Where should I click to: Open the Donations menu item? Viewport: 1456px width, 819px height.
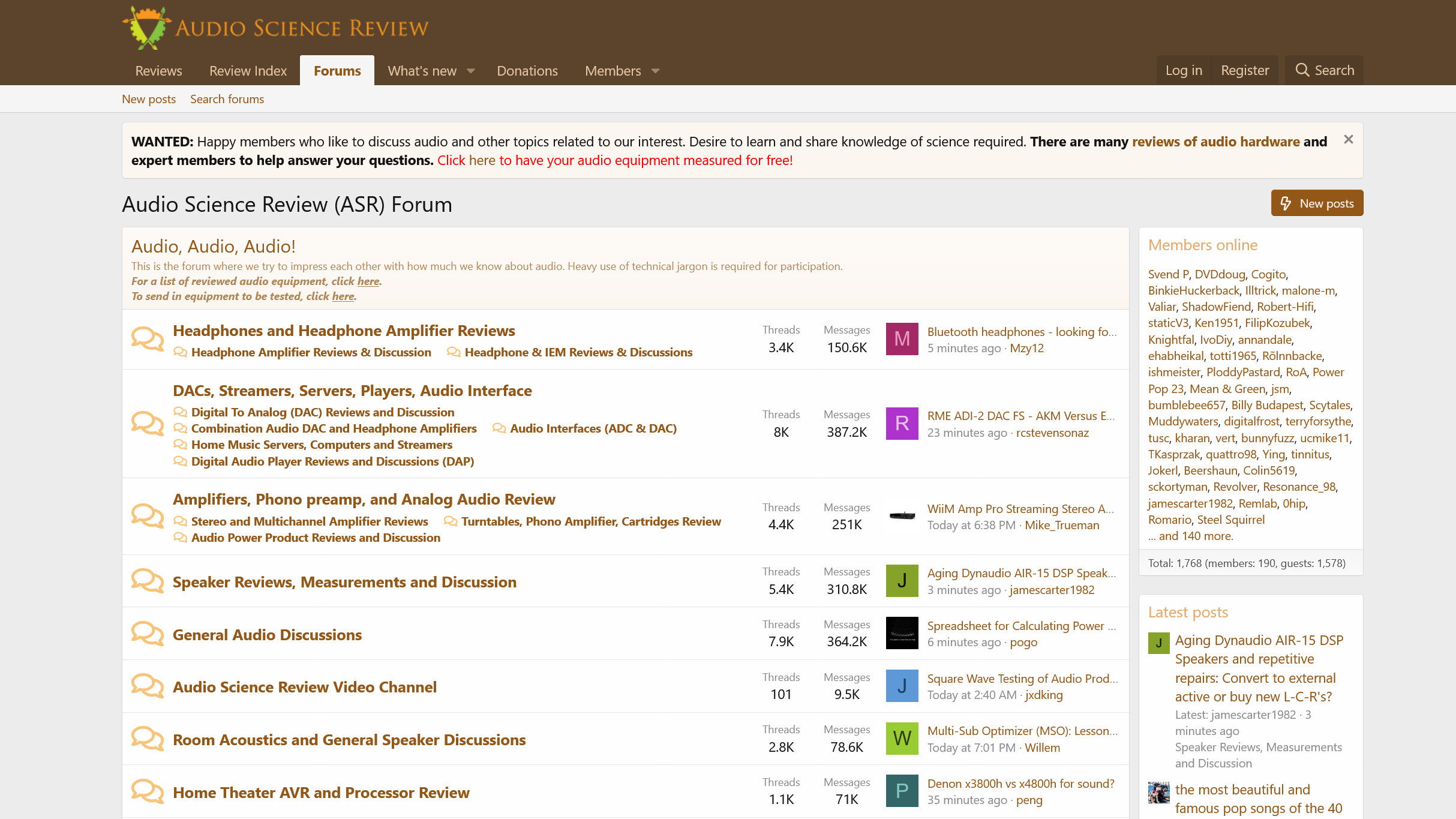527,71
